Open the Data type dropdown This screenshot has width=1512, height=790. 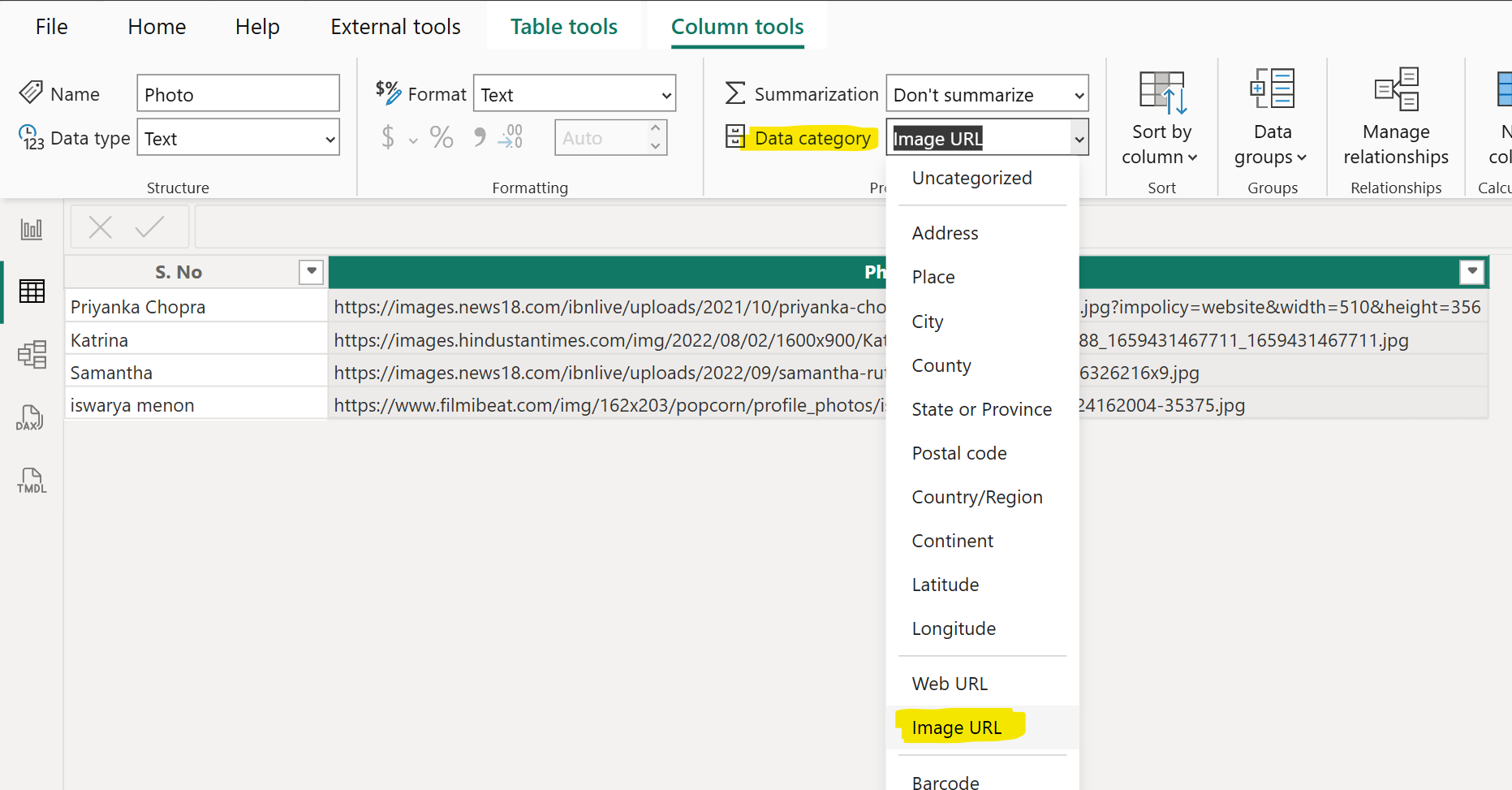[x=238, y=138]
